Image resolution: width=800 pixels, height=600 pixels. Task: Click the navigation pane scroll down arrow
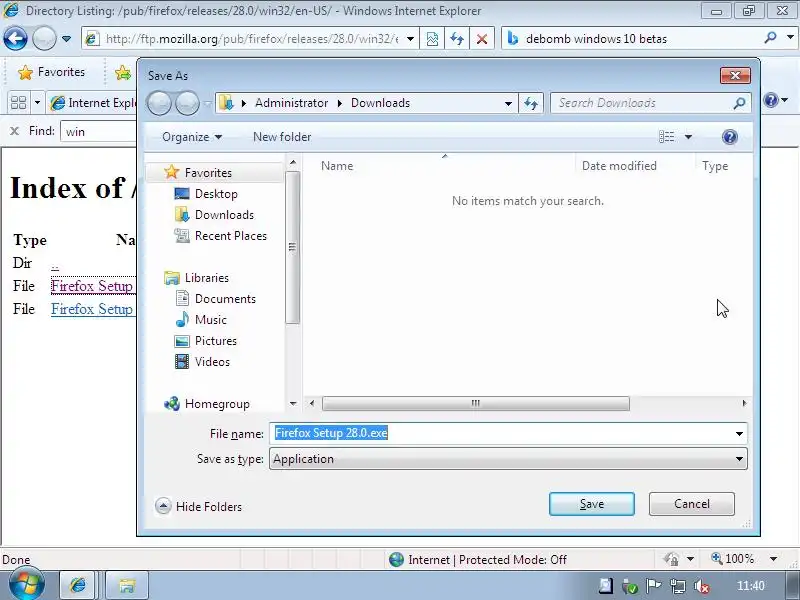(x=293, y=404)
